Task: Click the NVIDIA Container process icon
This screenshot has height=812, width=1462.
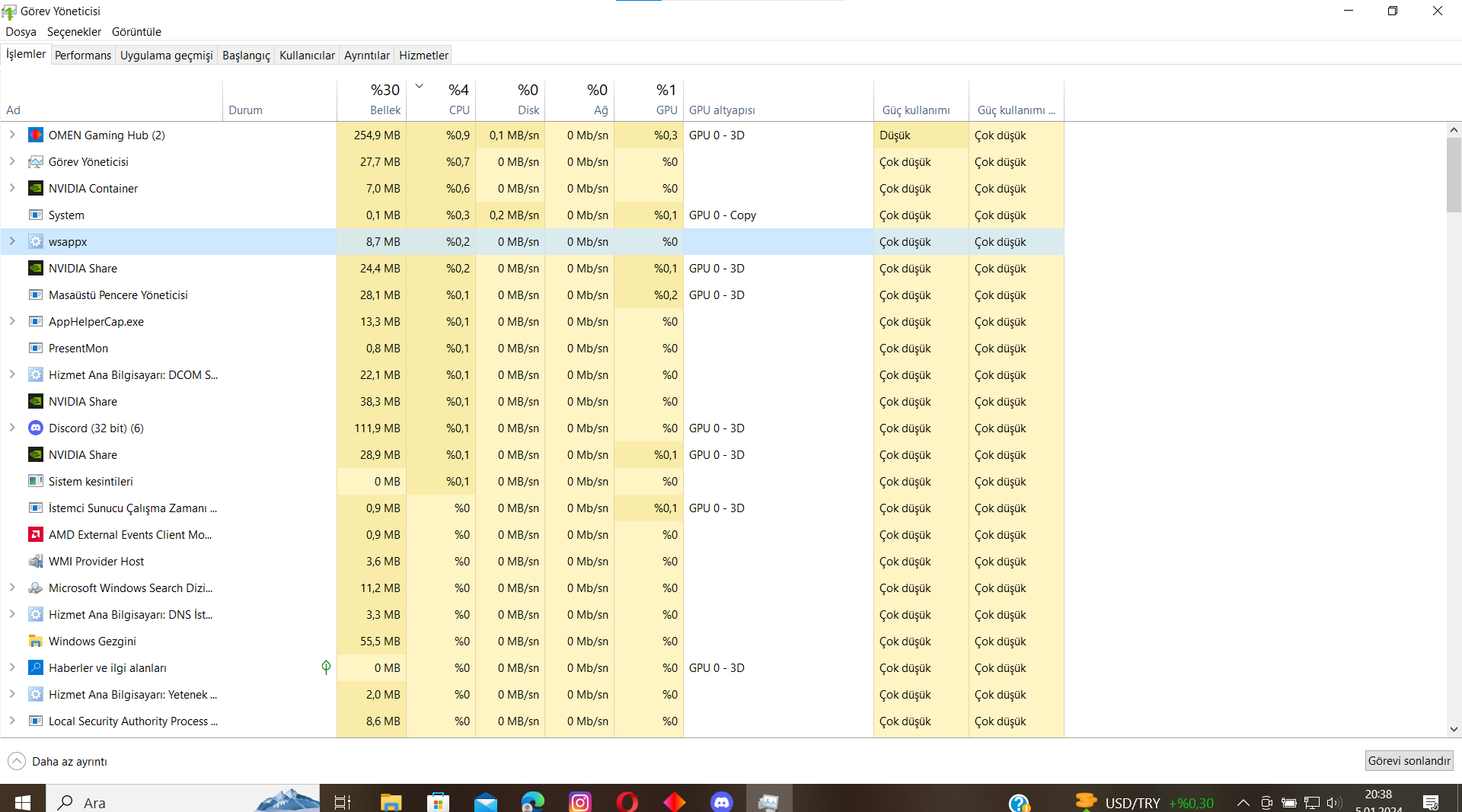Action: click(x=36, y=189)
